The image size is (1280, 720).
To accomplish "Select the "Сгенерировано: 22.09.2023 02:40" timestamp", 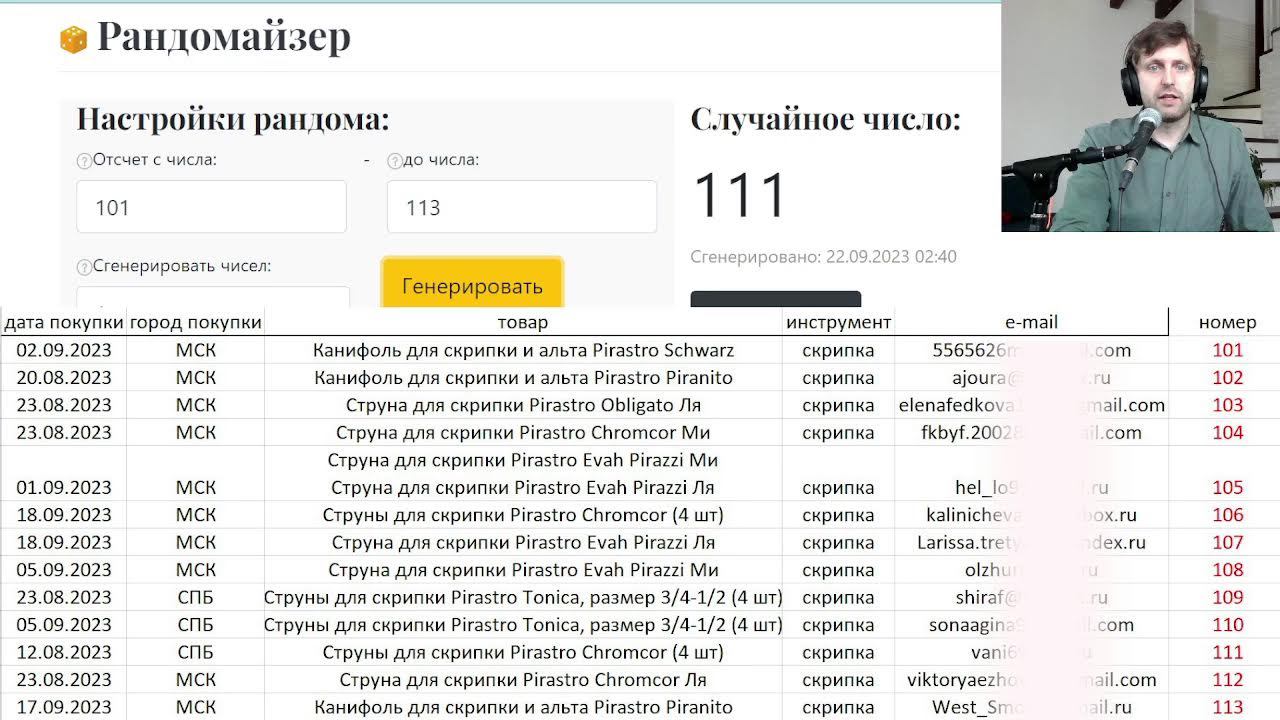I will click(x=823, y=257).
